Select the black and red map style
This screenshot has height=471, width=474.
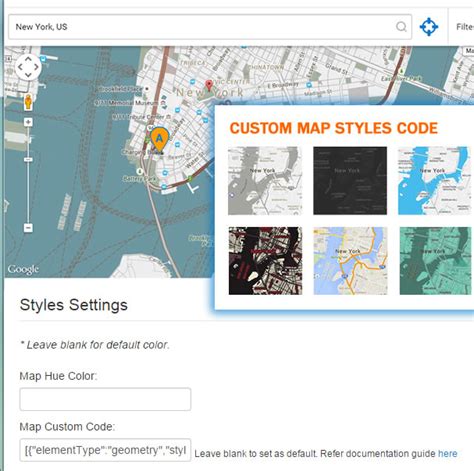pos(265,261)
